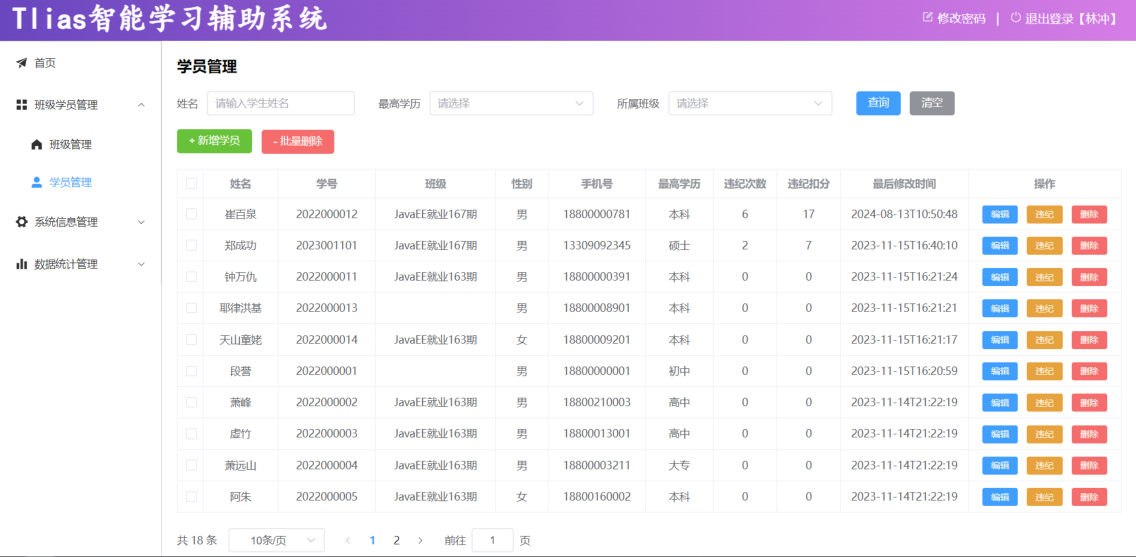
Task: Click 修改密码 link in header
Action: click(961, 19)
